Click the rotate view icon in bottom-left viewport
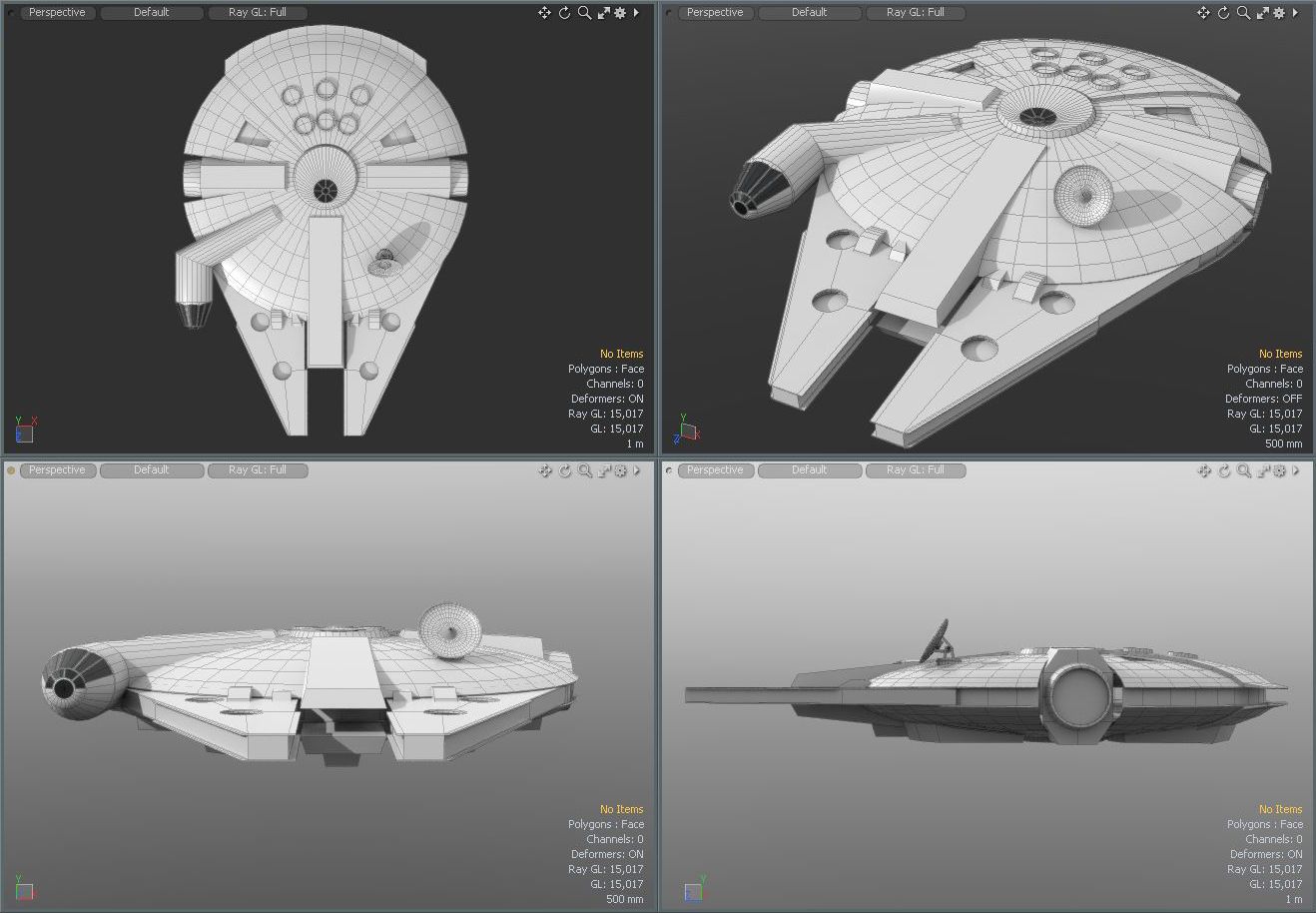Viewport: 1316px width, 913px height. (x=565, y=470)
